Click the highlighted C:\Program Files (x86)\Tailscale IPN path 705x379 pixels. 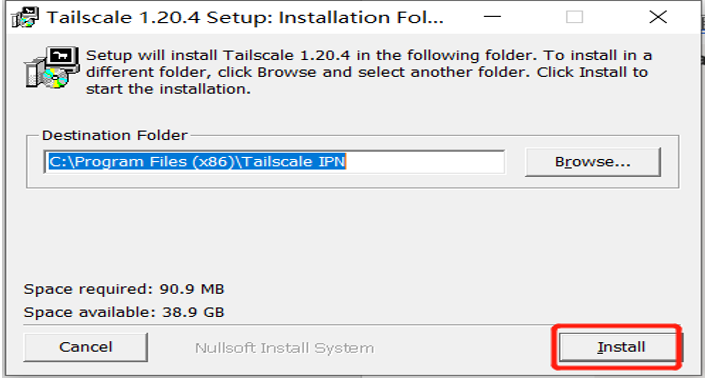click(197, 161)
